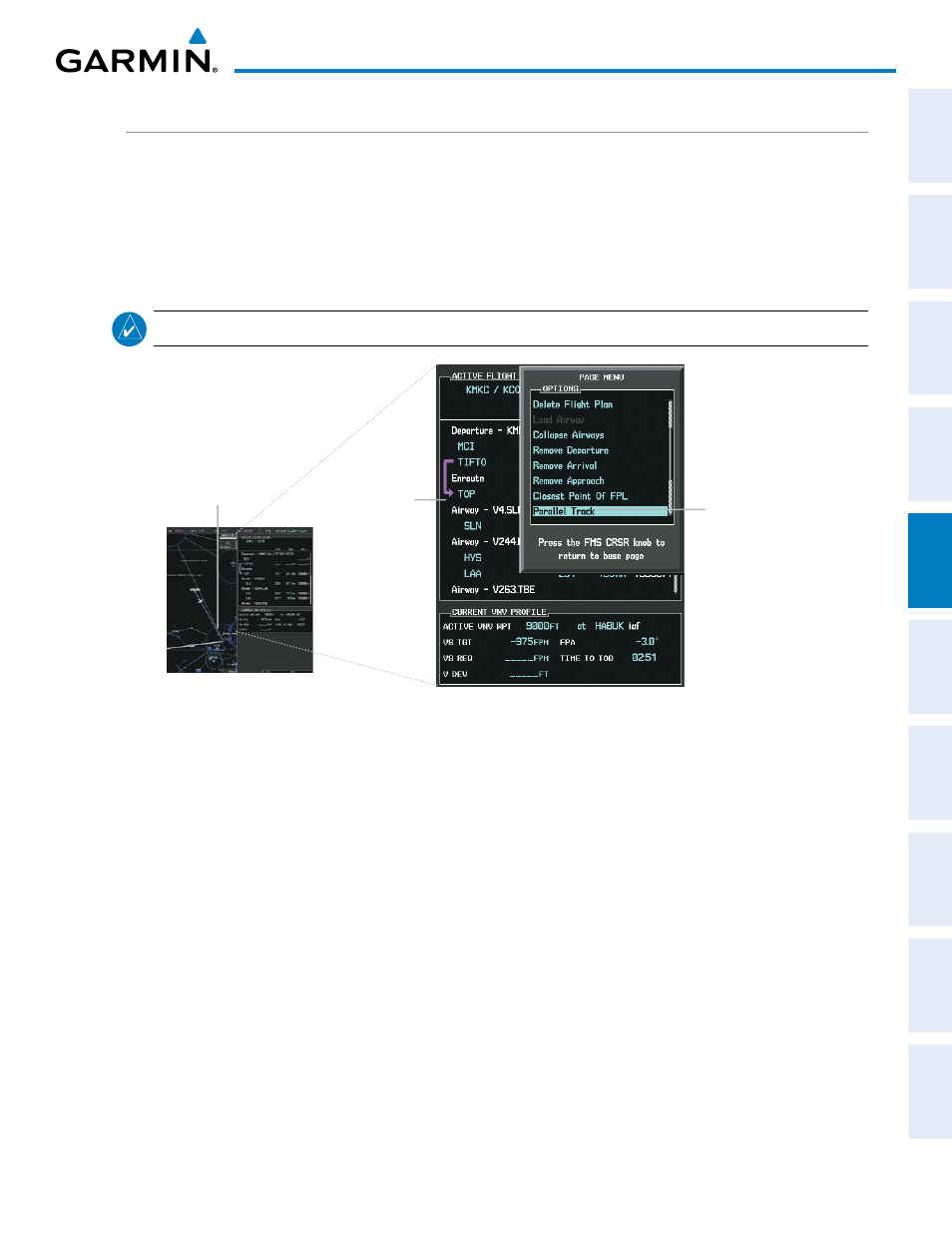Click the V DEV blank FT field
Screen dimensions: 952x1233
[x=529, y=675]
